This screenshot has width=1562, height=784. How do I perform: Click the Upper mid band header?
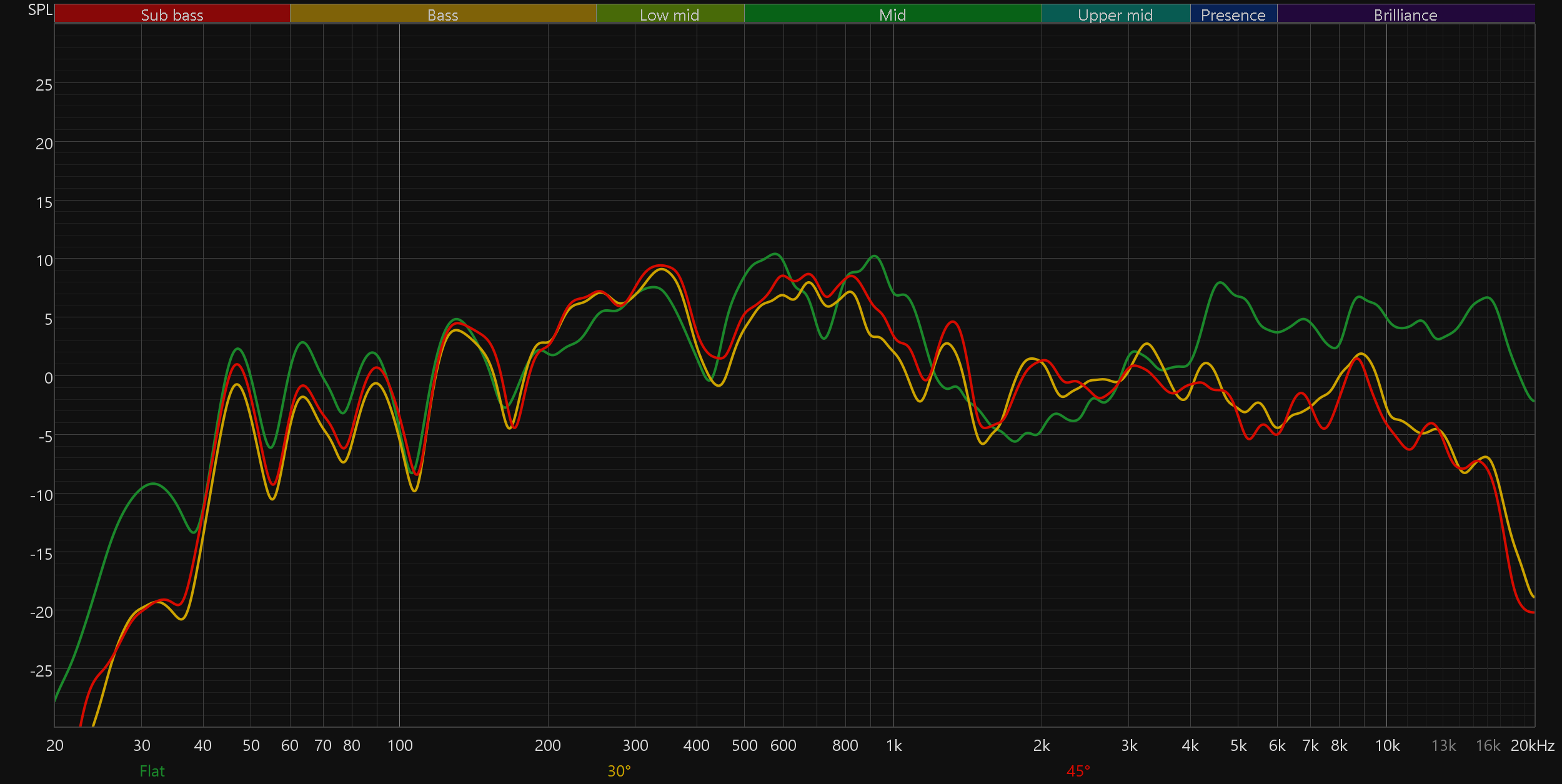[1115, 14]
